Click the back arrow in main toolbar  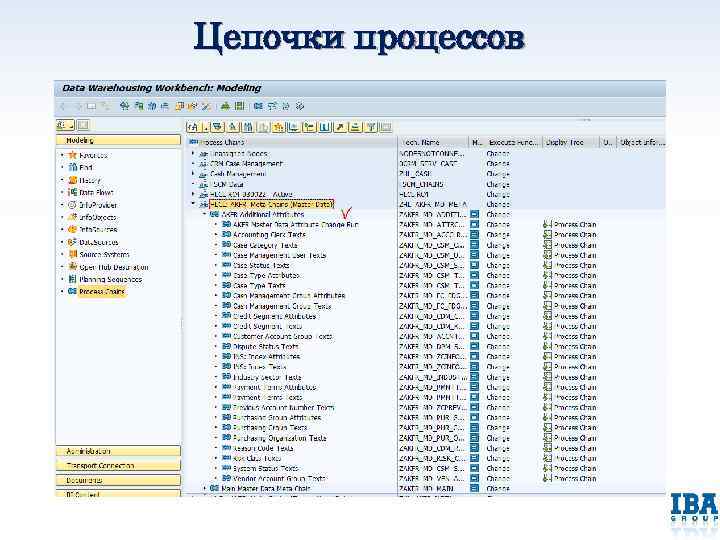pyautogui.click(x=64, y=107)
